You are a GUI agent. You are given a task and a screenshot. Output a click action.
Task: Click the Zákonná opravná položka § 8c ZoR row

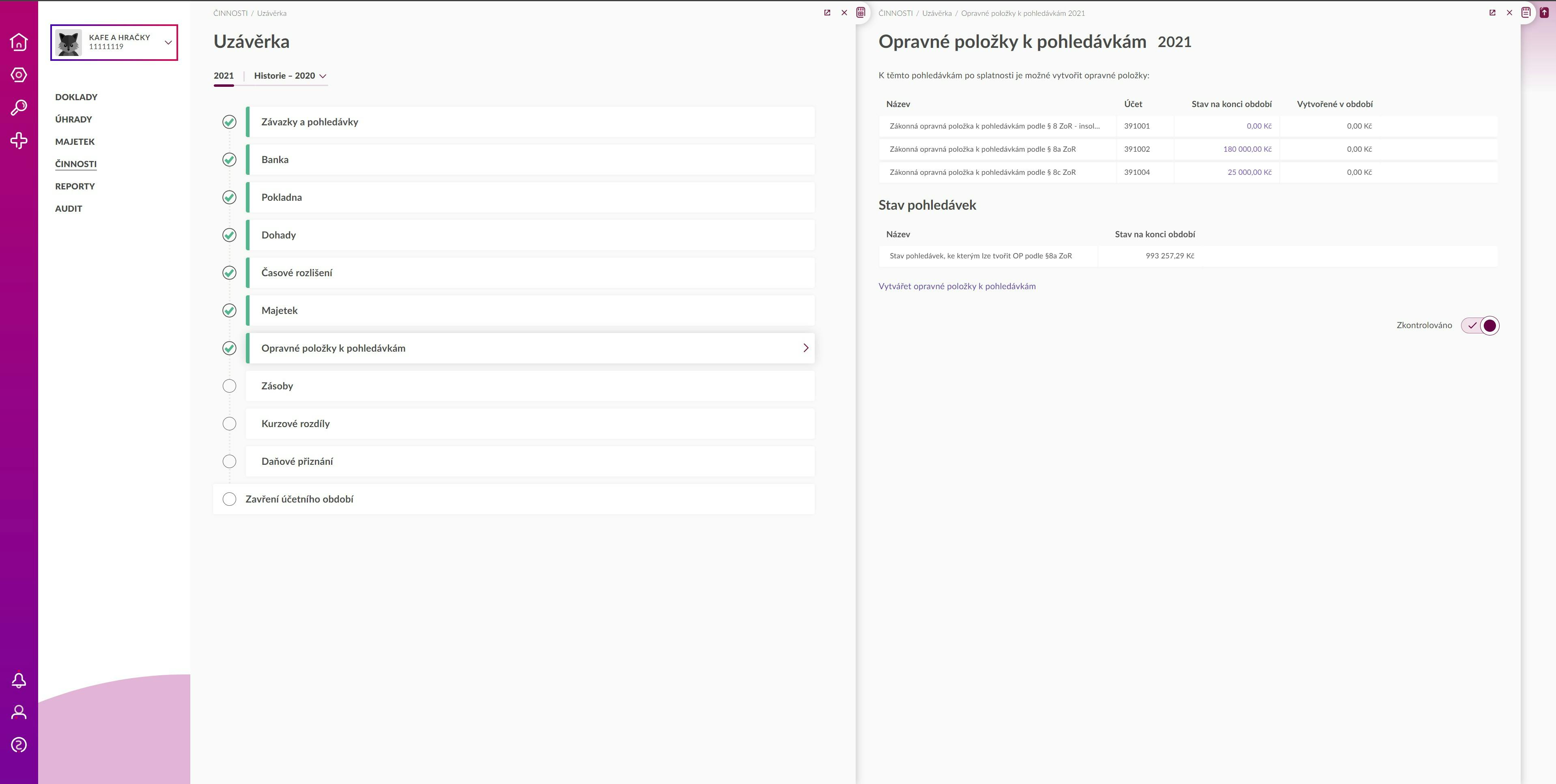point(1188,173)
